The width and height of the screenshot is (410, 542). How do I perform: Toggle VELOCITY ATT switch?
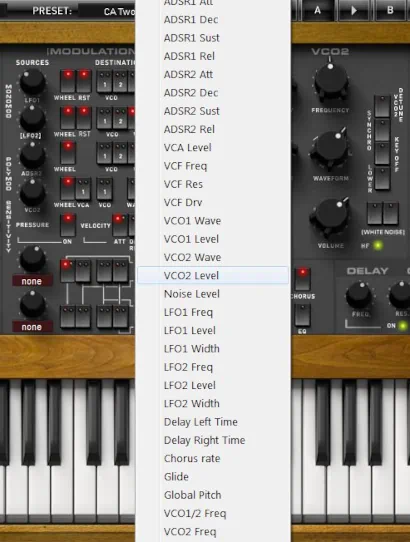[120, 225]
